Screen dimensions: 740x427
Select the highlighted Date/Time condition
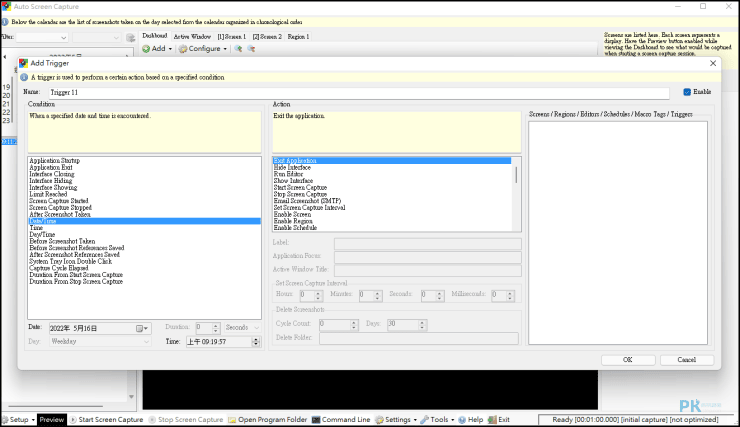click(x=144, y=221)
